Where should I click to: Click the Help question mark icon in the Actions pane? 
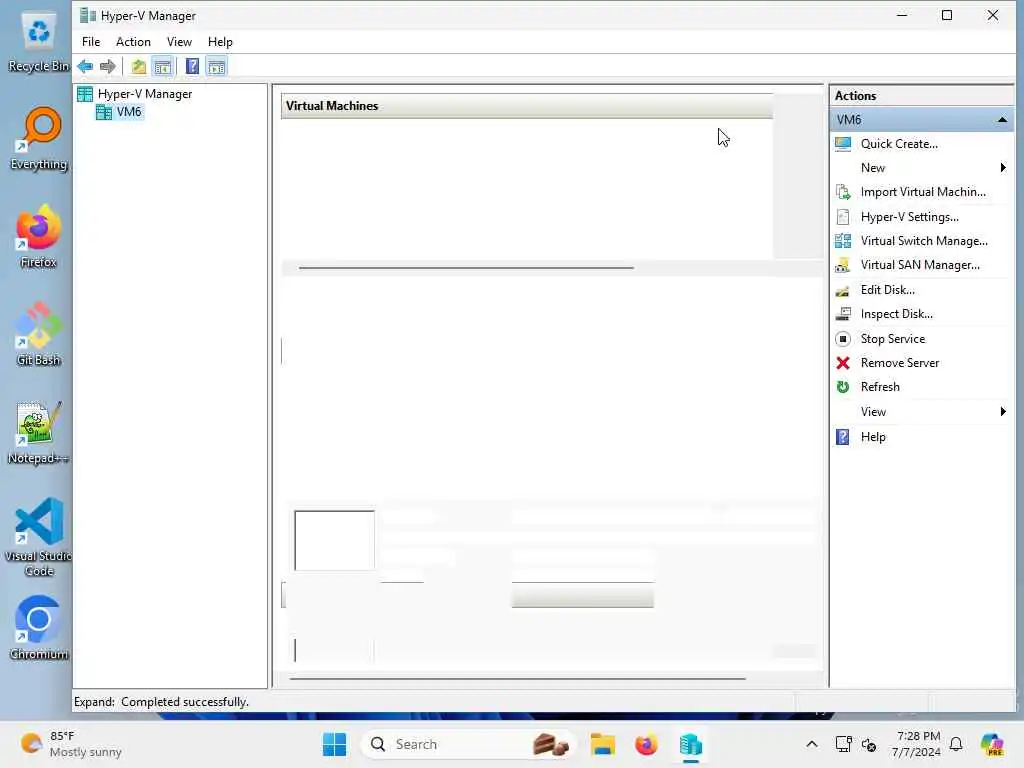click(x=842, y=437)
